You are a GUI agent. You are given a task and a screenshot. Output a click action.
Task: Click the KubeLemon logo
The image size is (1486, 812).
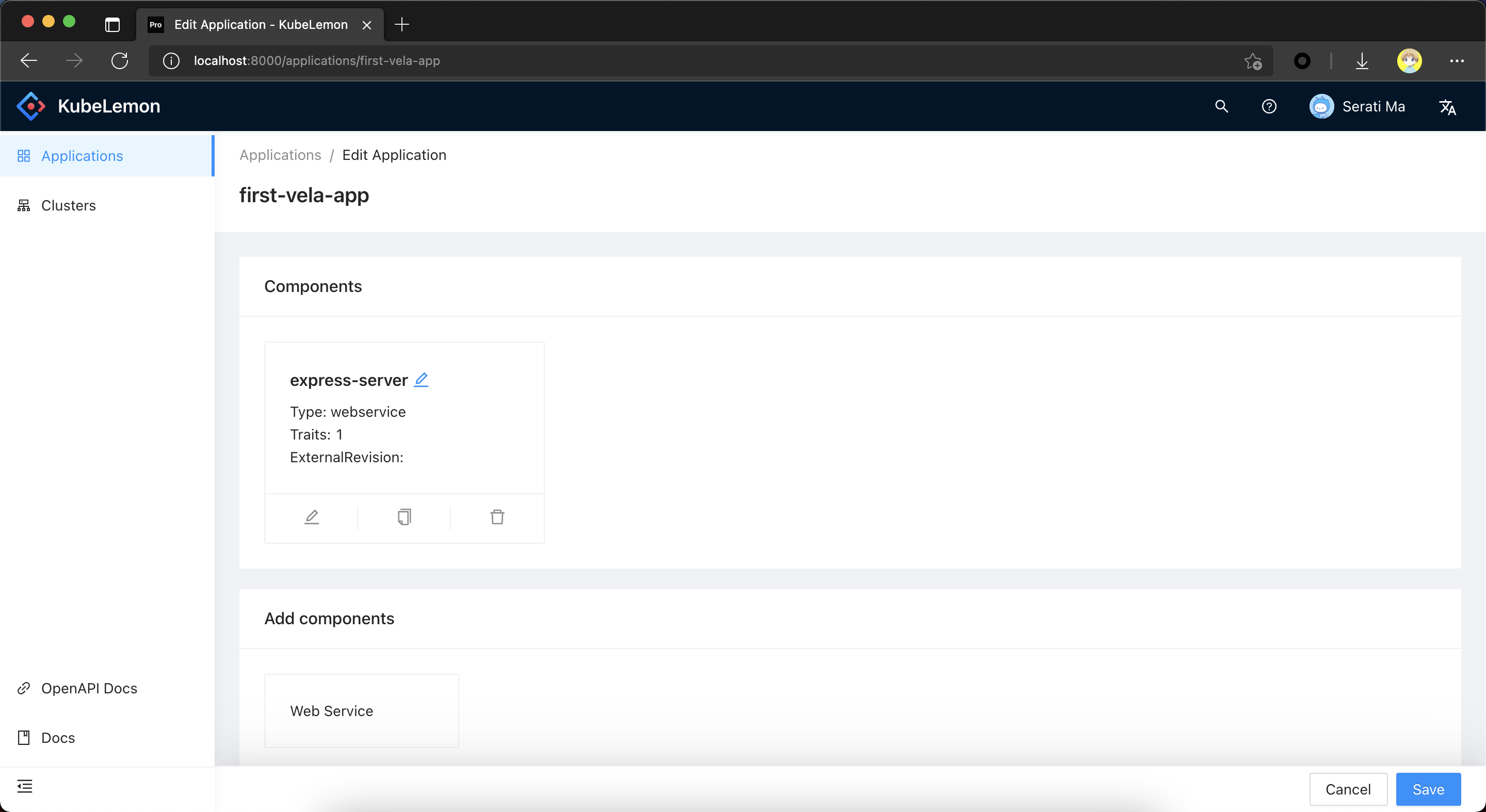31,106
